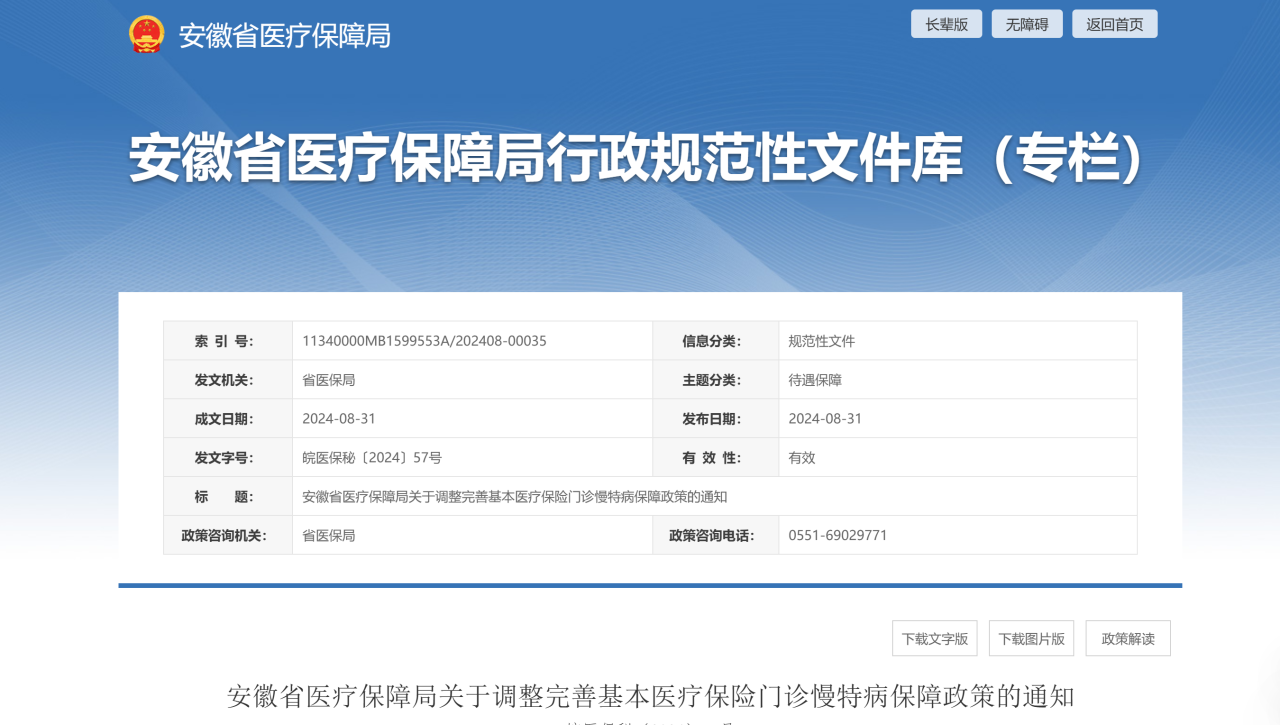Image resolution: width=1280 pixels, height=725 pixels.
Task: Click the 发布日期 label cell
Action: click(716, 419)
